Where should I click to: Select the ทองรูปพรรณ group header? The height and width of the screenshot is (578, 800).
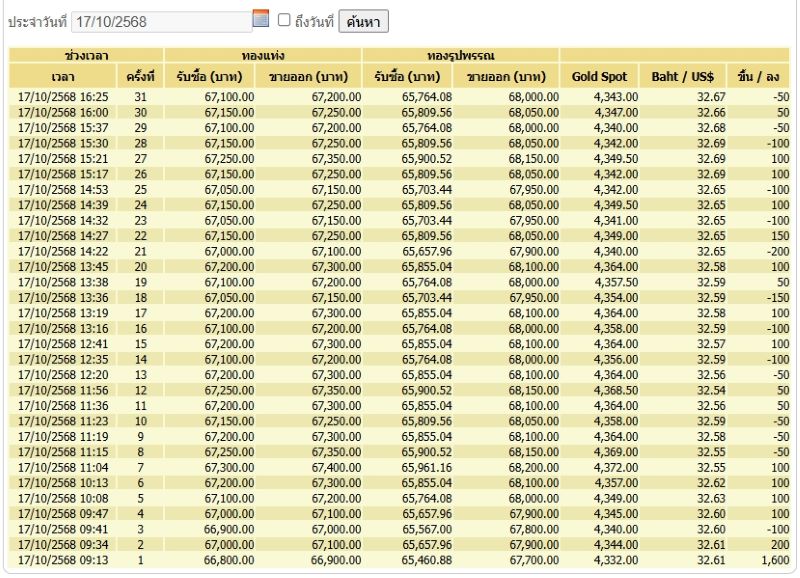460,55
